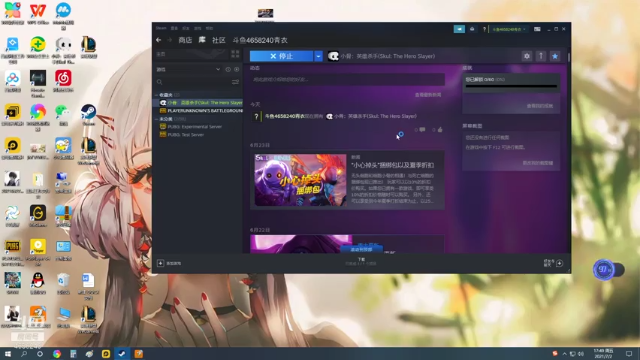Select PUBG: Test Server in library

[x=182, y=135]
